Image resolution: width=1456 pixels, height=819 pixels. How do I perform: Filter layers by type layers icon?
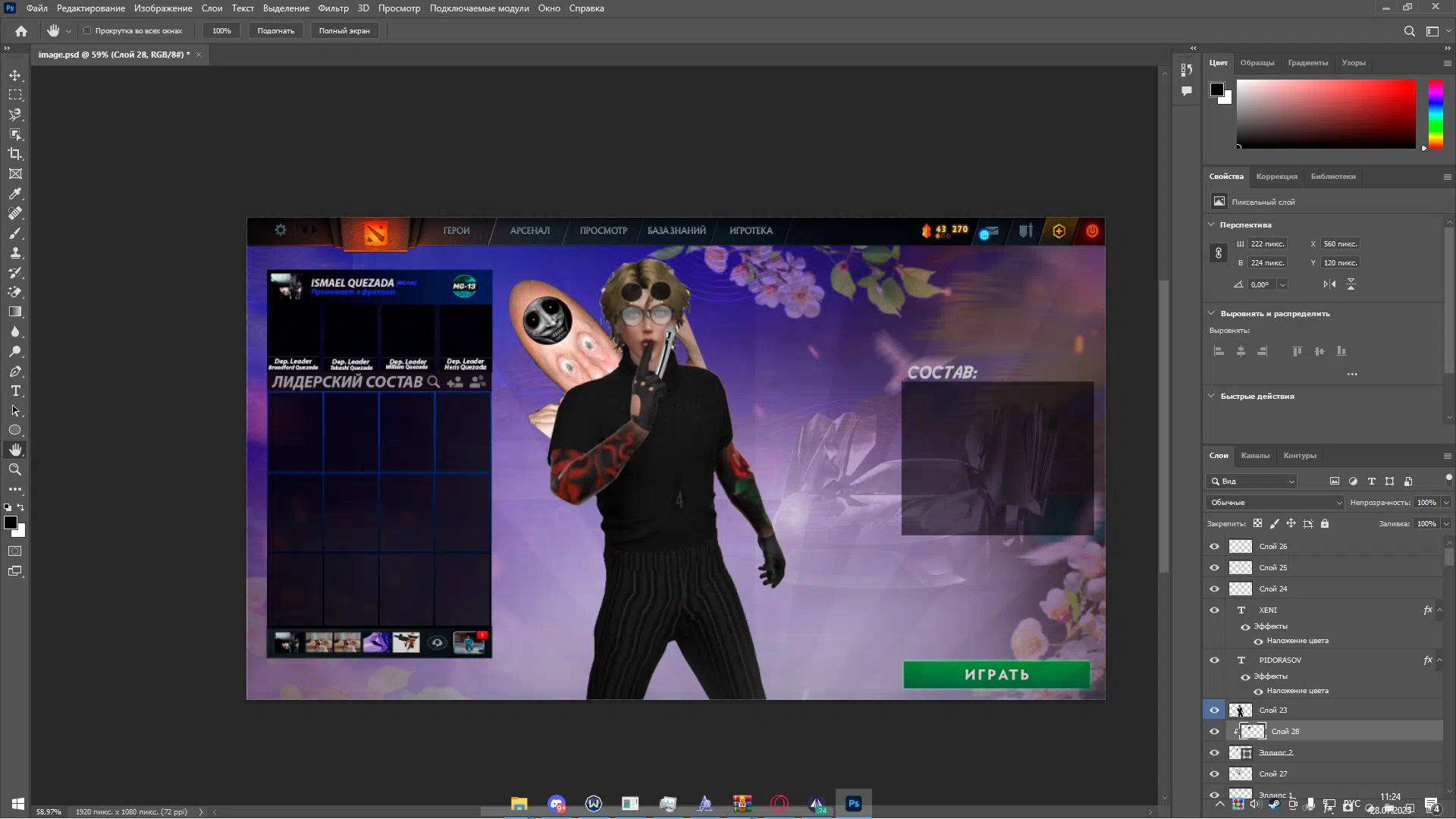(x=1371, y=482)
